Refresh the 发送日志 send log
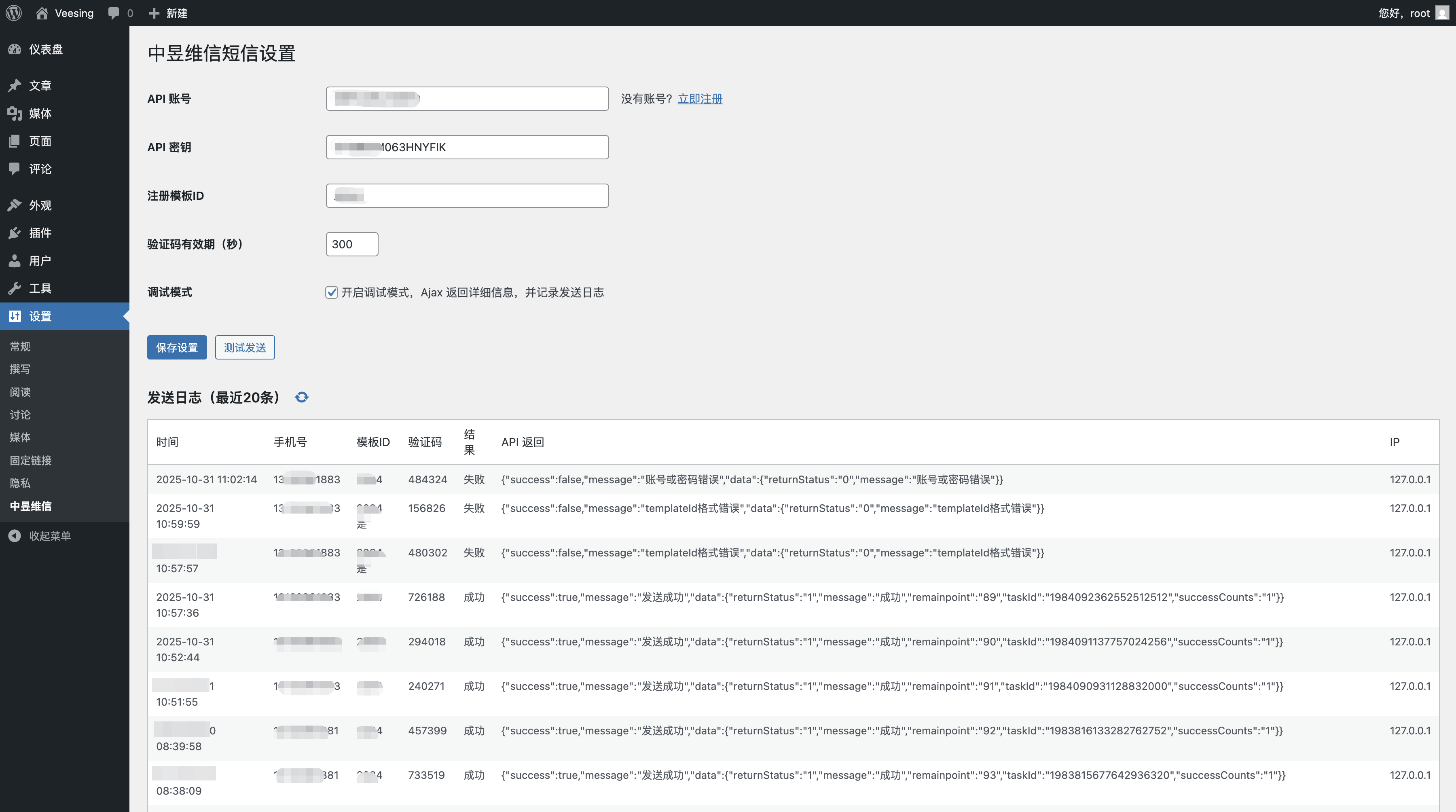Image resolution: width=1456 pixels, height=812 pixels. coord(302,397)
